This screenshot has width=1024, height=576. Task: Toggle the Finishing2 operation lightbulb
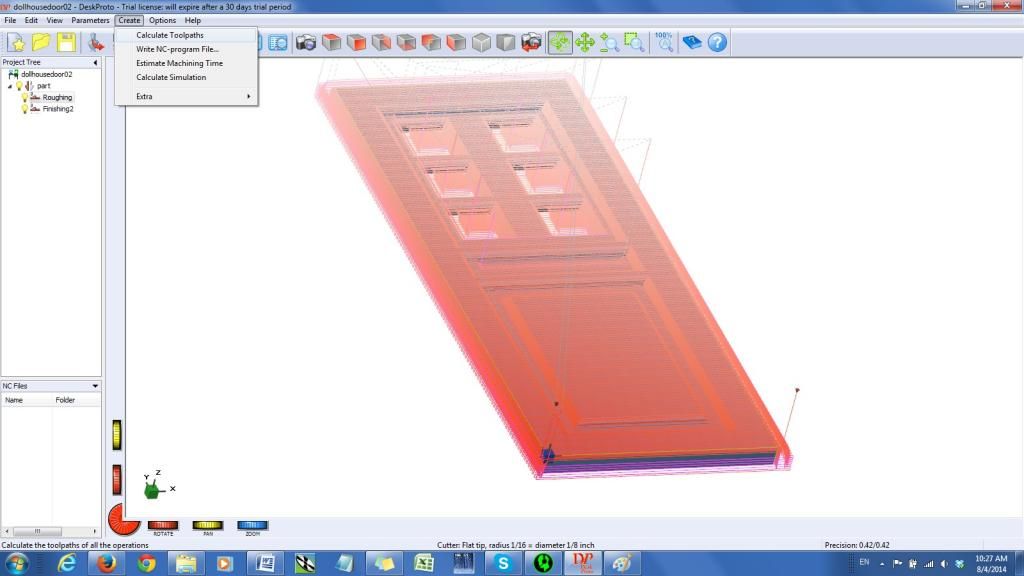[25, 108]
